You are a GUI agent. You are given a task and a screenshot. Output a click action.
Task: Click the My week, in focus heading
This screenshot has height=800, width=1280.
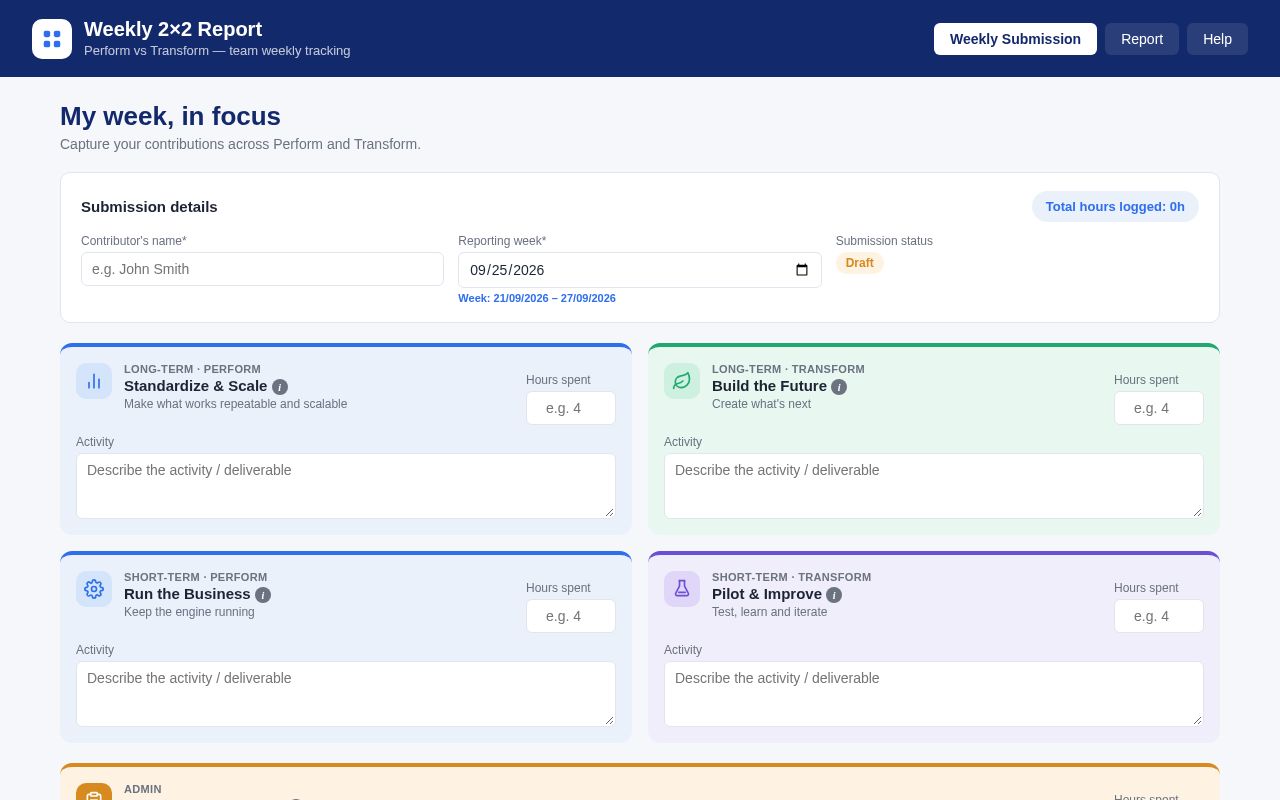pos(170,116)
